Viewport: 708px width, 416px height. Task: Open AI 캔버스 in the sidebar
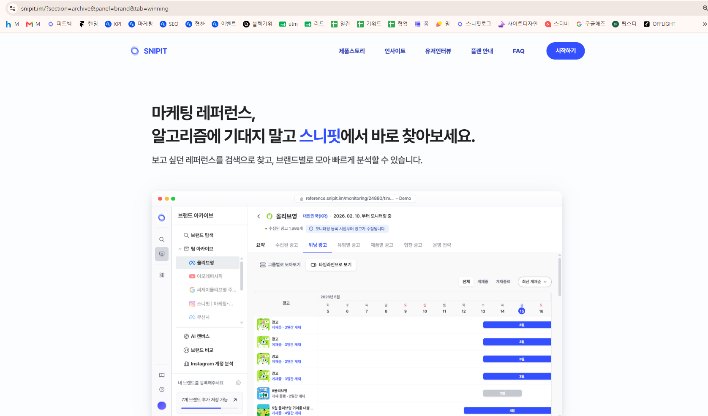click(197, 336)
